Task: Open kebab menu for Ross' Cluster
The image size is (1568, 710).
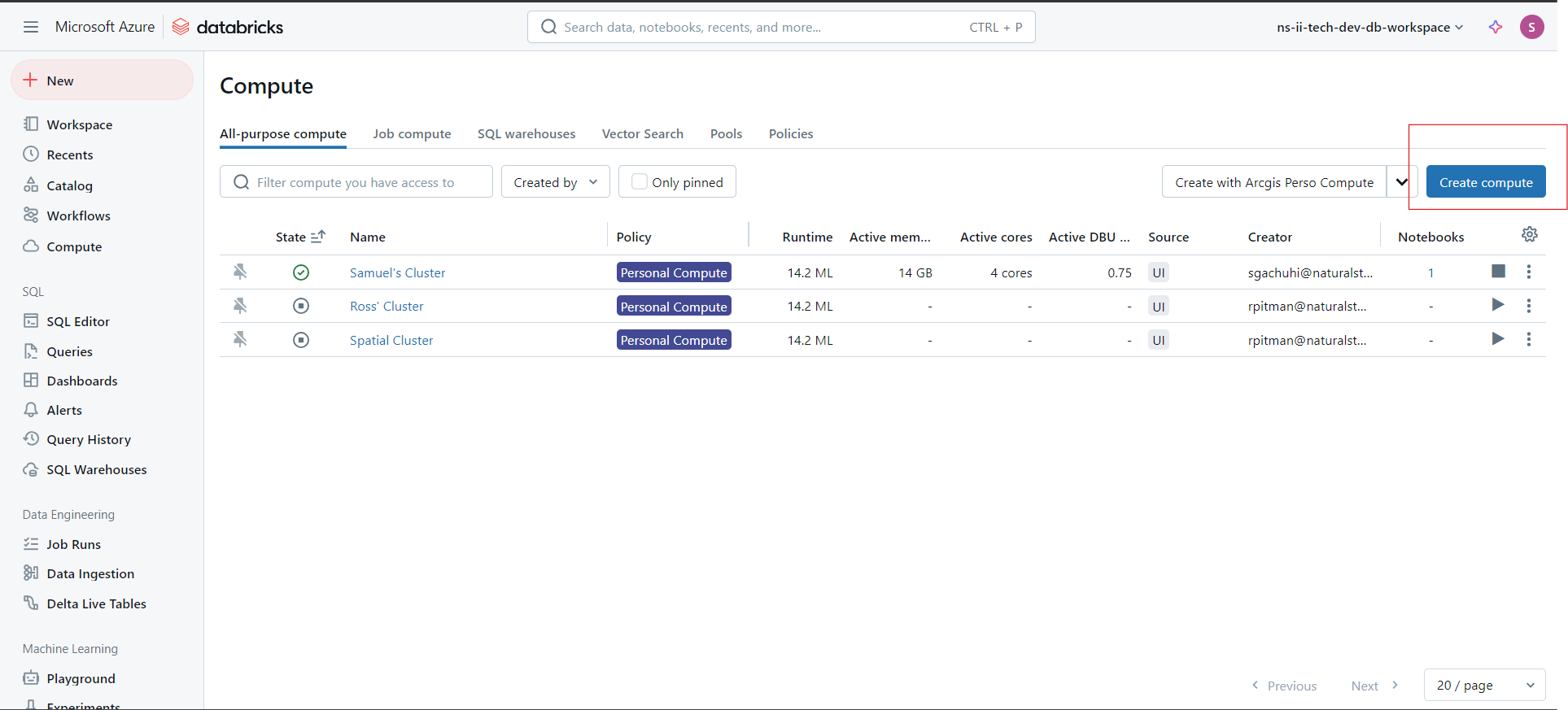Action: point(1529,306)
